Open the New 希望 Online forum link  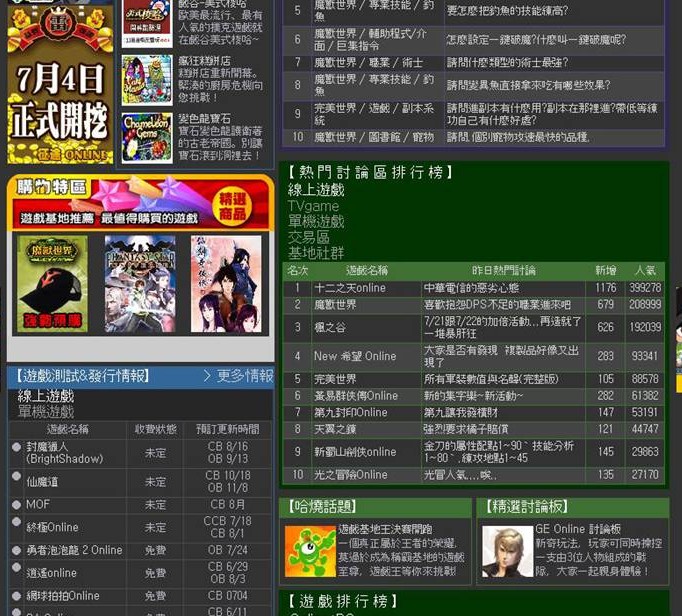pos(354,356)
